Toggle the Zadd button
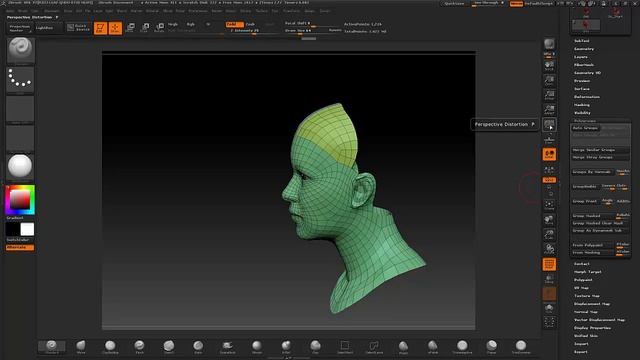The height and width of the screenshot is (360, 640). point(234,24)
